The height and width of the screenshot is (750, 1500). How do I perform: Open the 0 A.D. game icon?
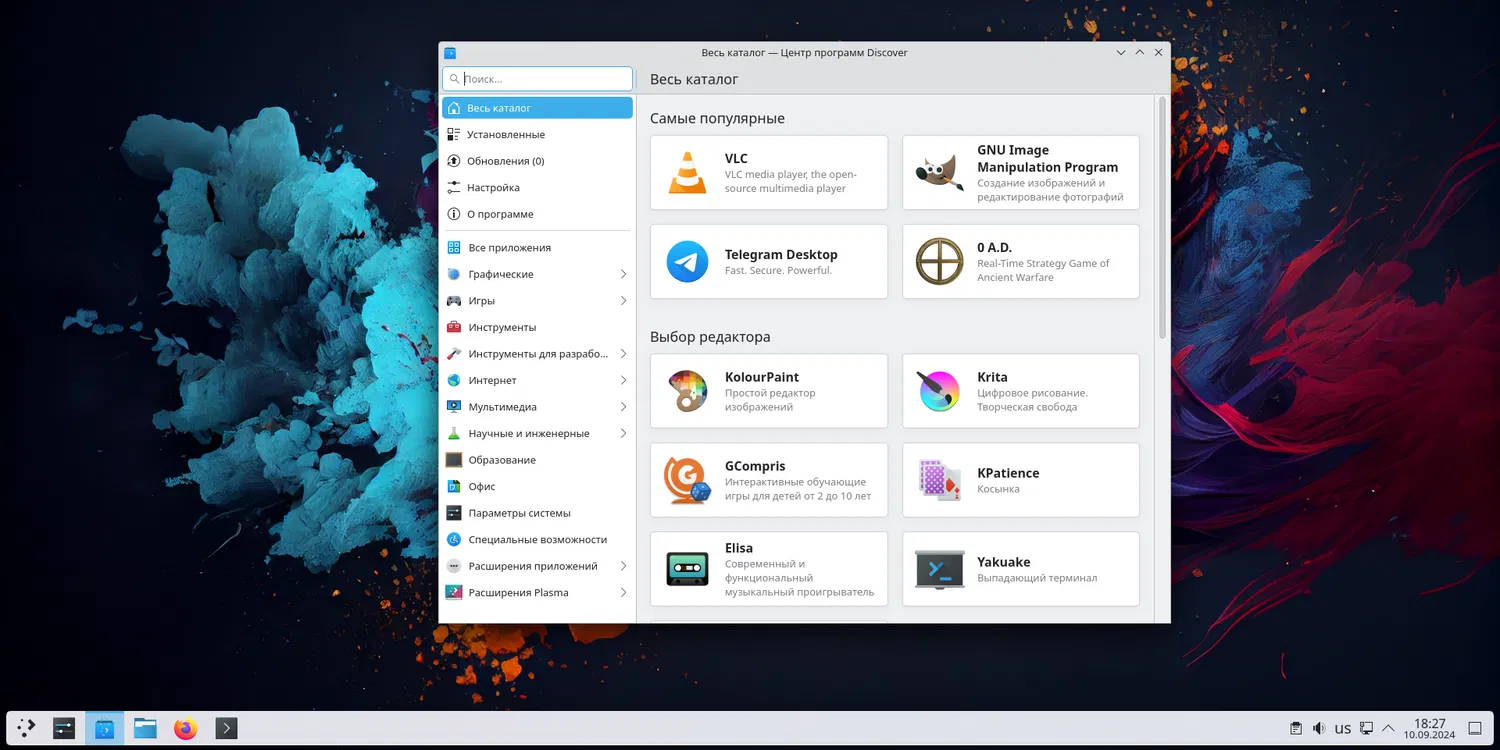(x=940, y=262)
